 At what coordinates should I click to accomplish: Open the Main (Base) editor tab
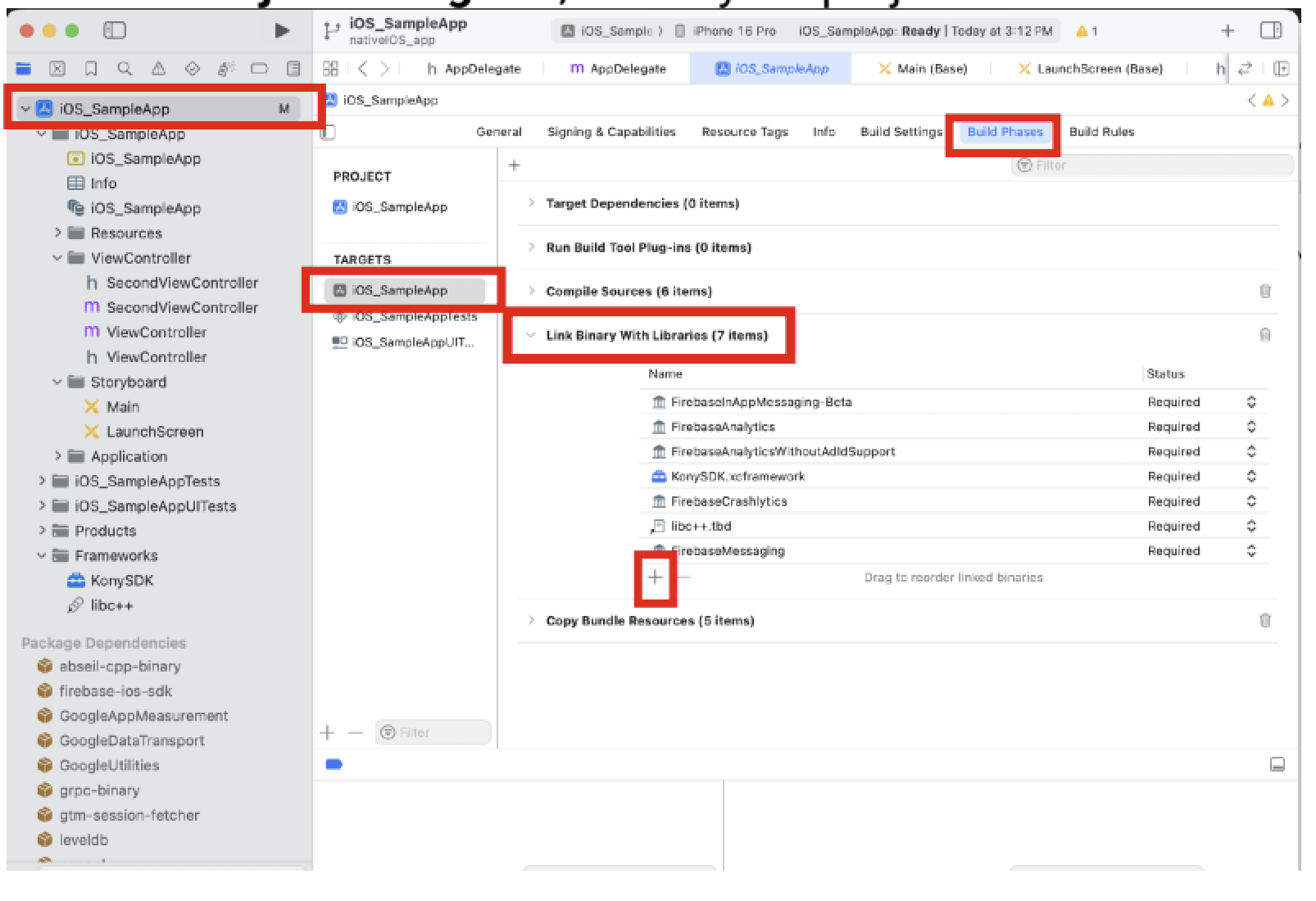coord(923,69)
